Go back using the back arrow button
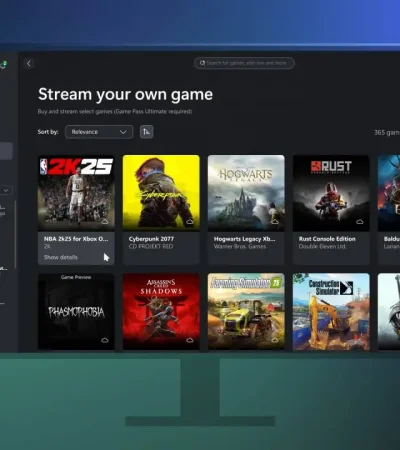This screenshot has height=450, width=400. tap(29, 63)
